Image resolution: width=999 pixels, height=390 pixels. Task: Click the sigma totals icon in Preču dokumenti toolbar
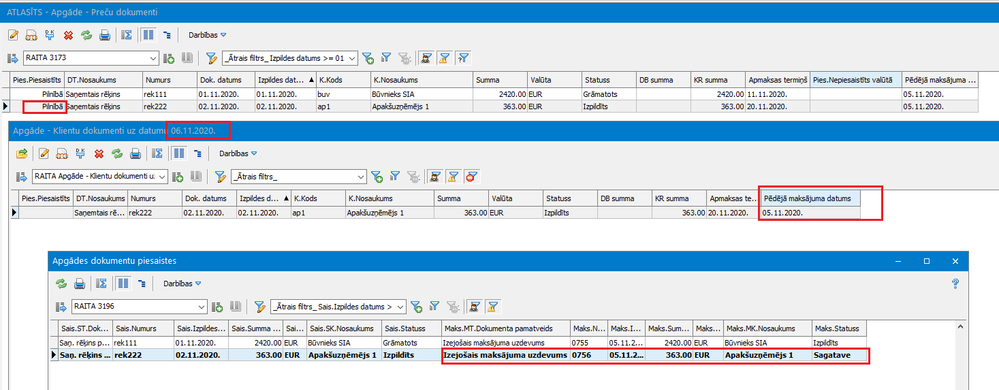coord(126,35)
